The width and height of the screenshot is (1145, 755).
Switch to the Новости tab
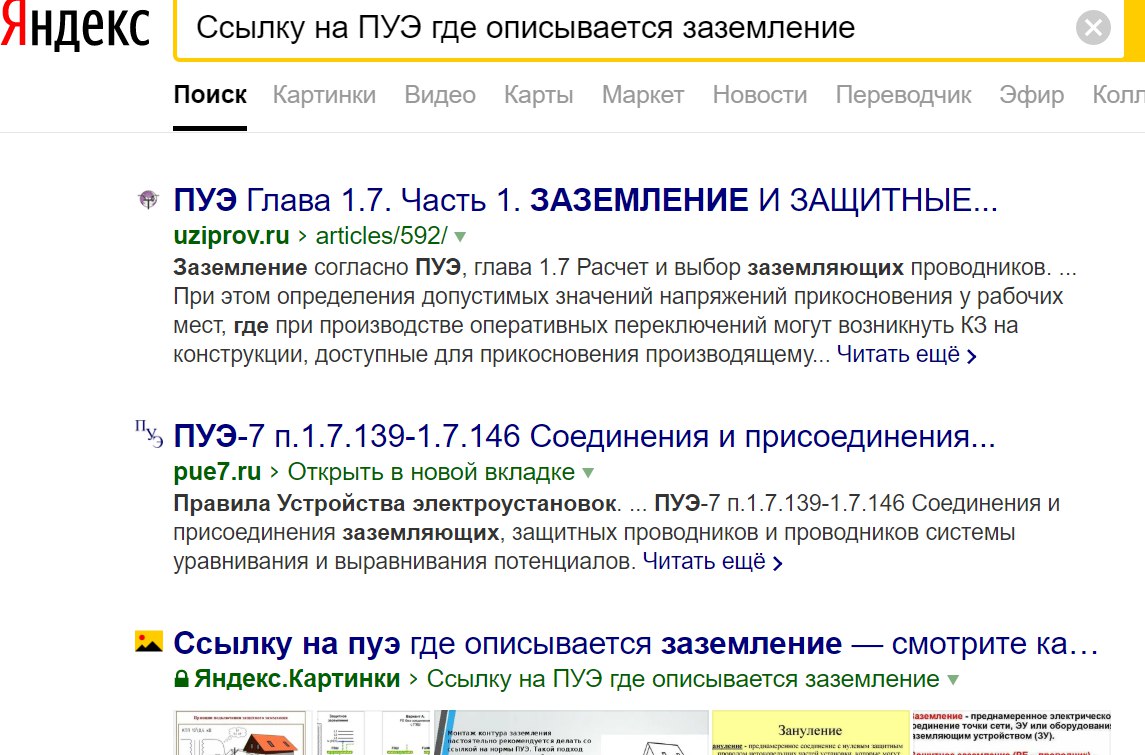pos(760,95)
